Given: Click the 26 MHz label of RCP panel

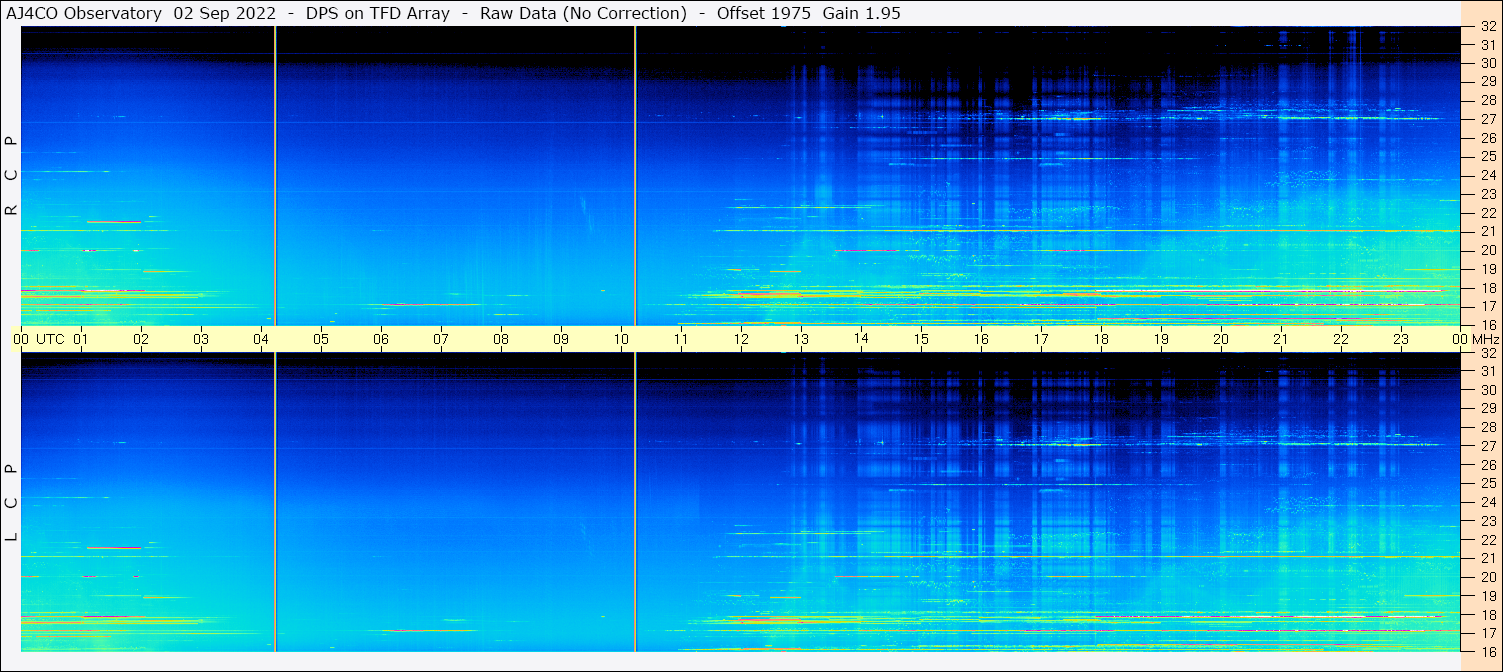Looking at the screenshot, I should pos(1488,138).
